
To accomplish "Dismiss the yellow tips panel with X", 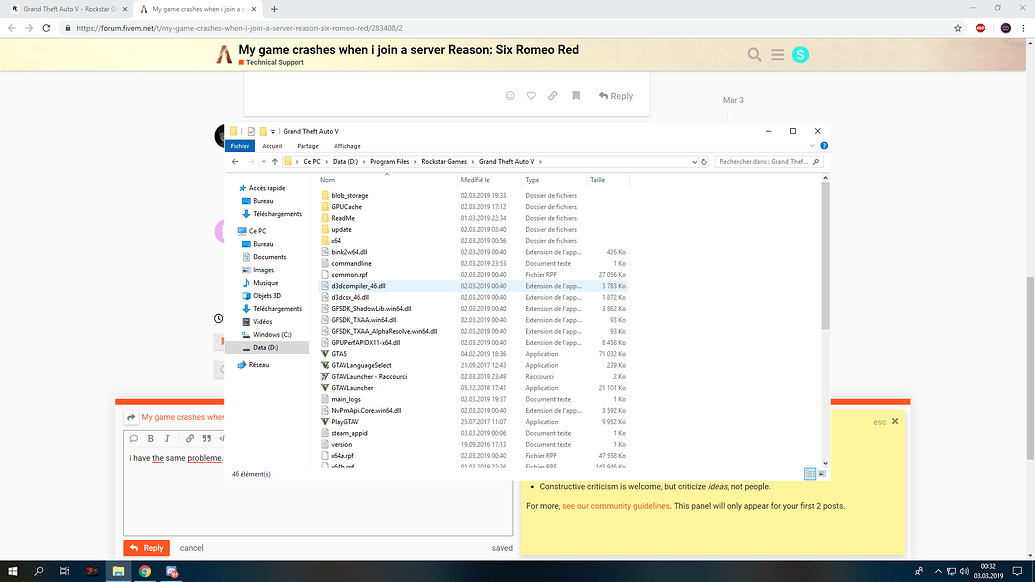I will (895, 421).
